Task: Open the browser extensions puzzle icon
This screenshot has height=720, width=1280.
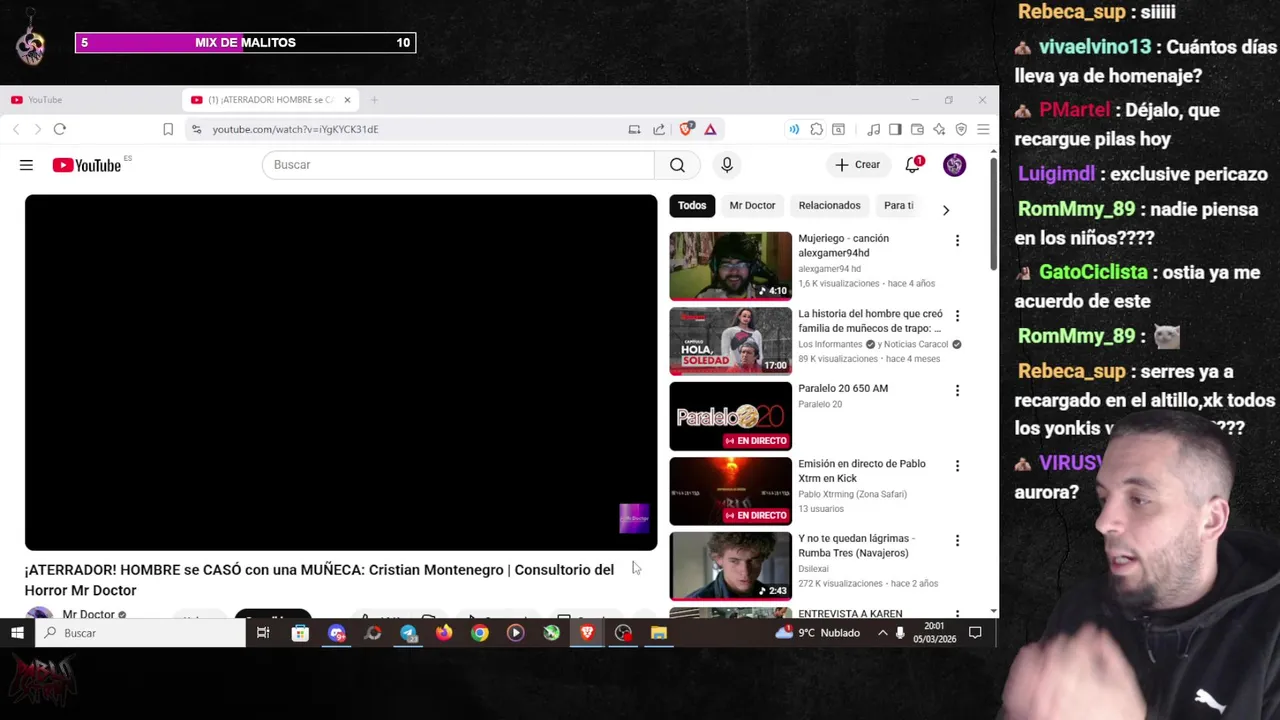Action: point(817,129)
